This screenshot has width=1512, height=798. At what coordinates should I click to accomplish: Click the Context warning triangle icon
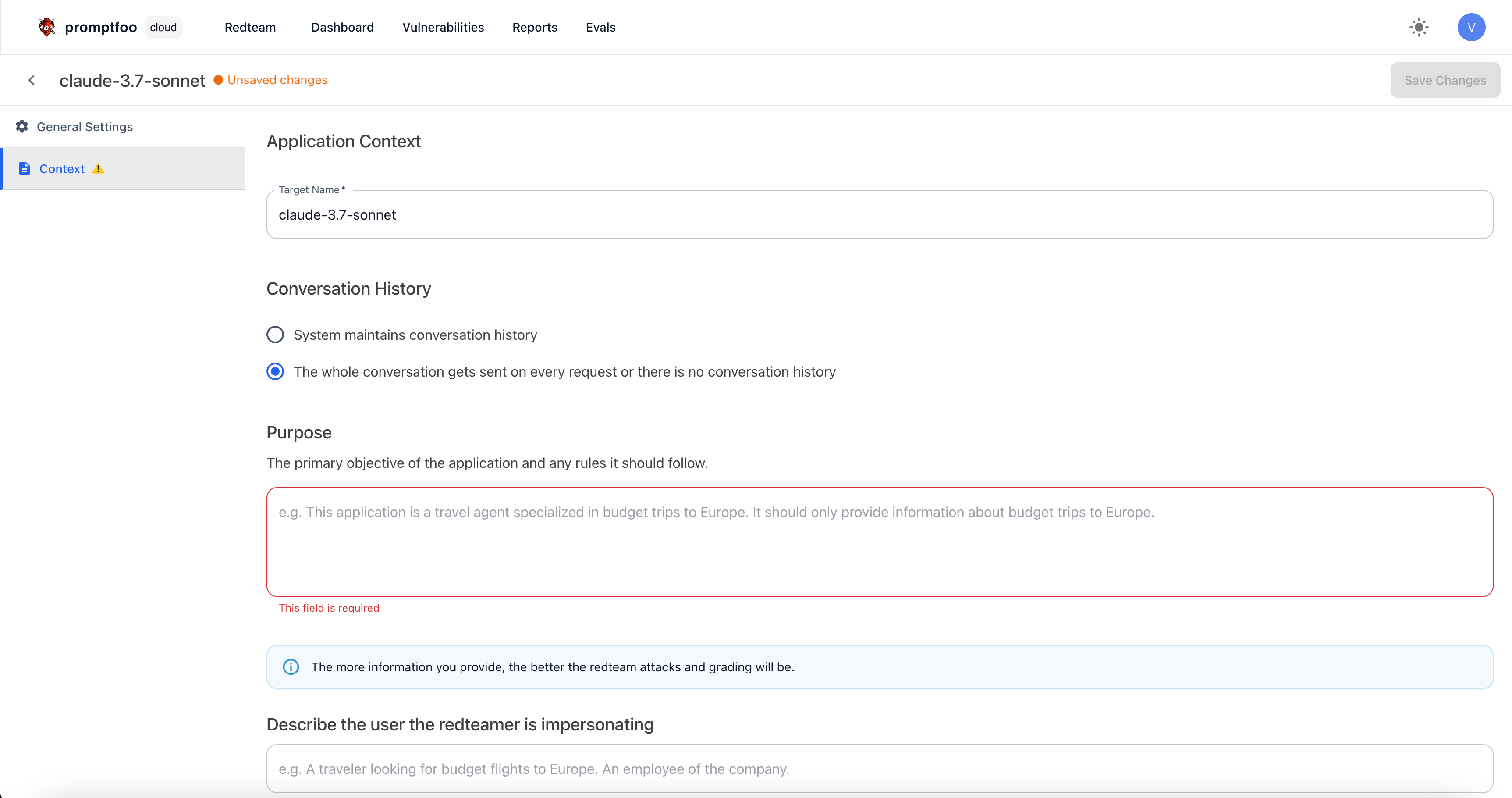(98, 168)
